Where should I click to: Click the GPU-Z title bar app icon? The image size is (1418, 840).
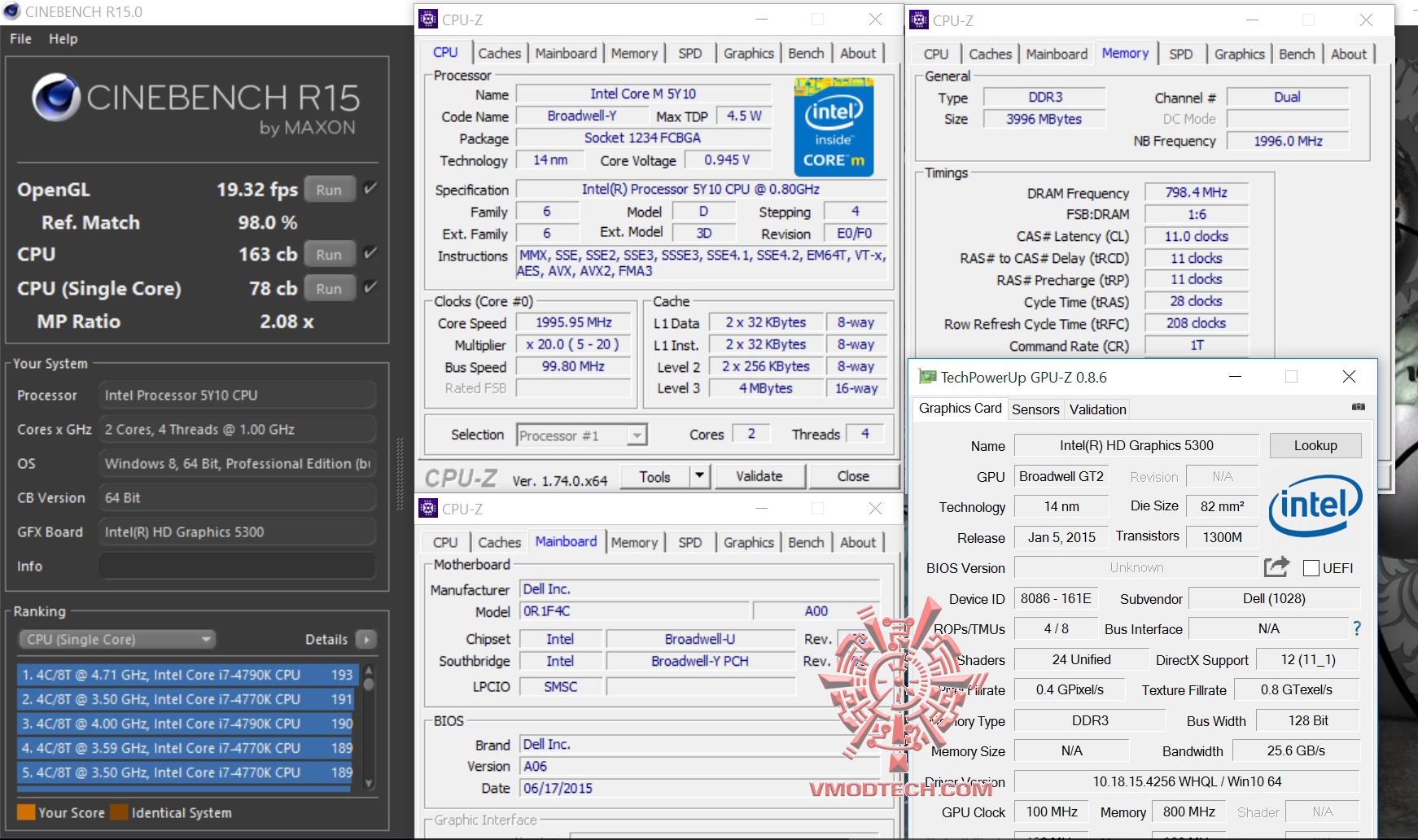pyautogui.click(x=926, y=377)
